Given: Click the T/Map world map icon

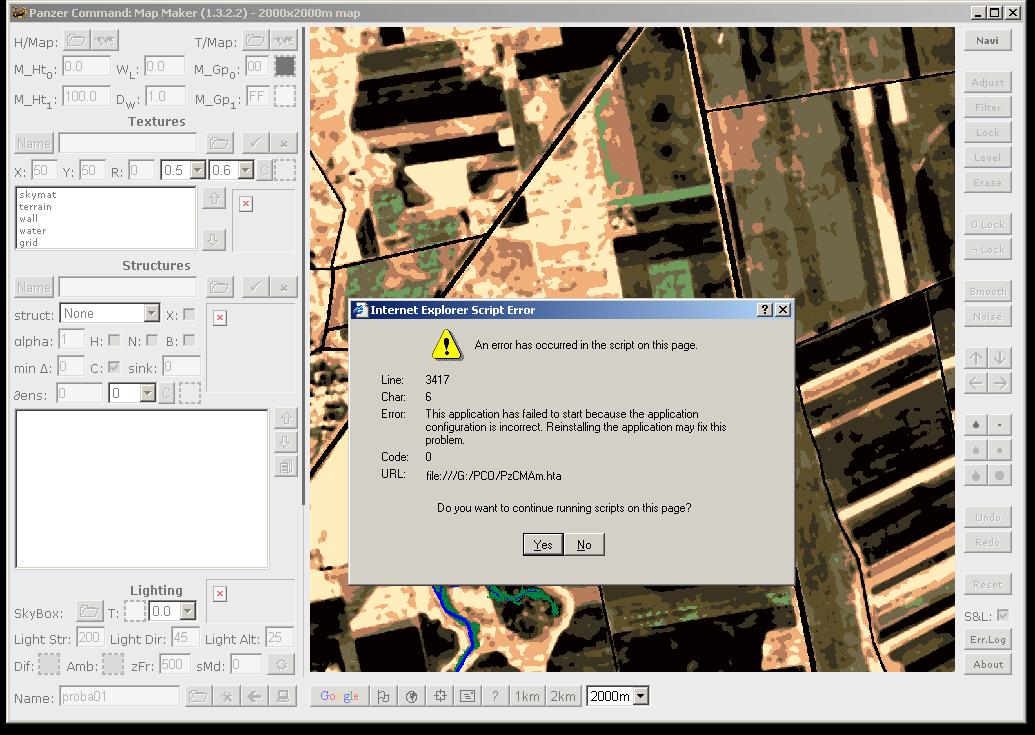Looking at the screenshot, I should click(x=284, y=41).
